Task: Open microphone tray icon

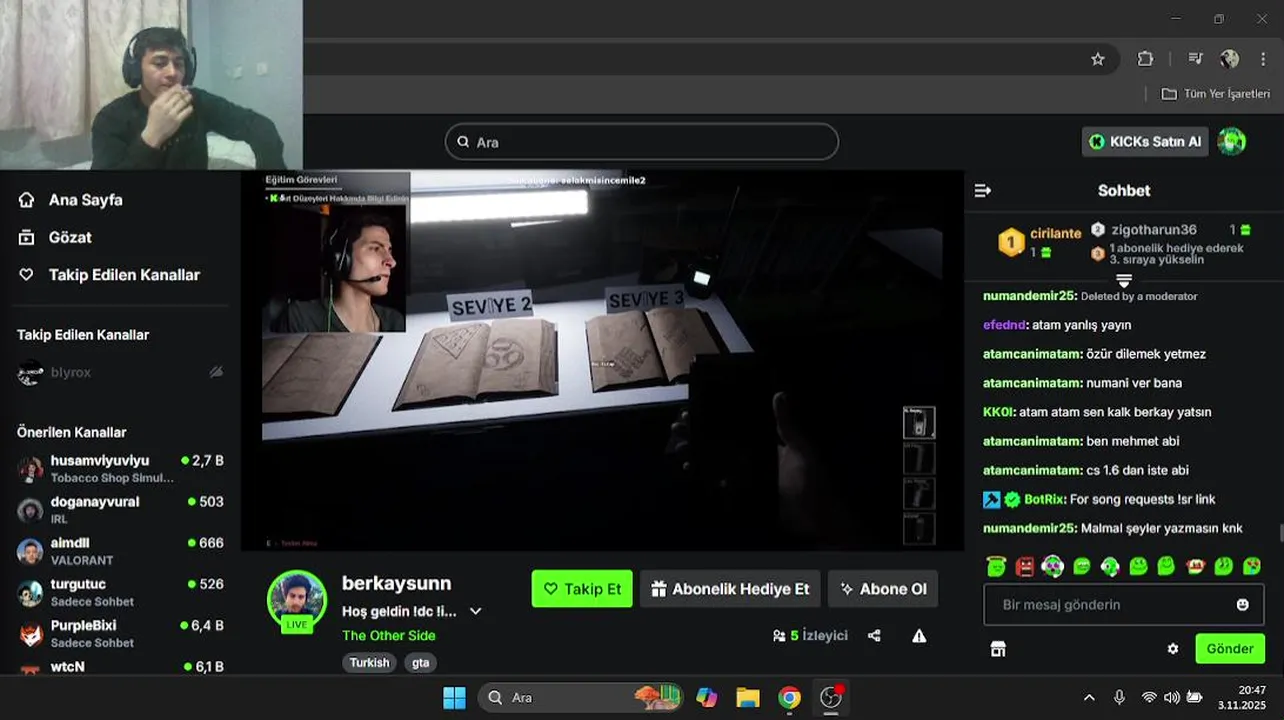Action: [1119, 697]
